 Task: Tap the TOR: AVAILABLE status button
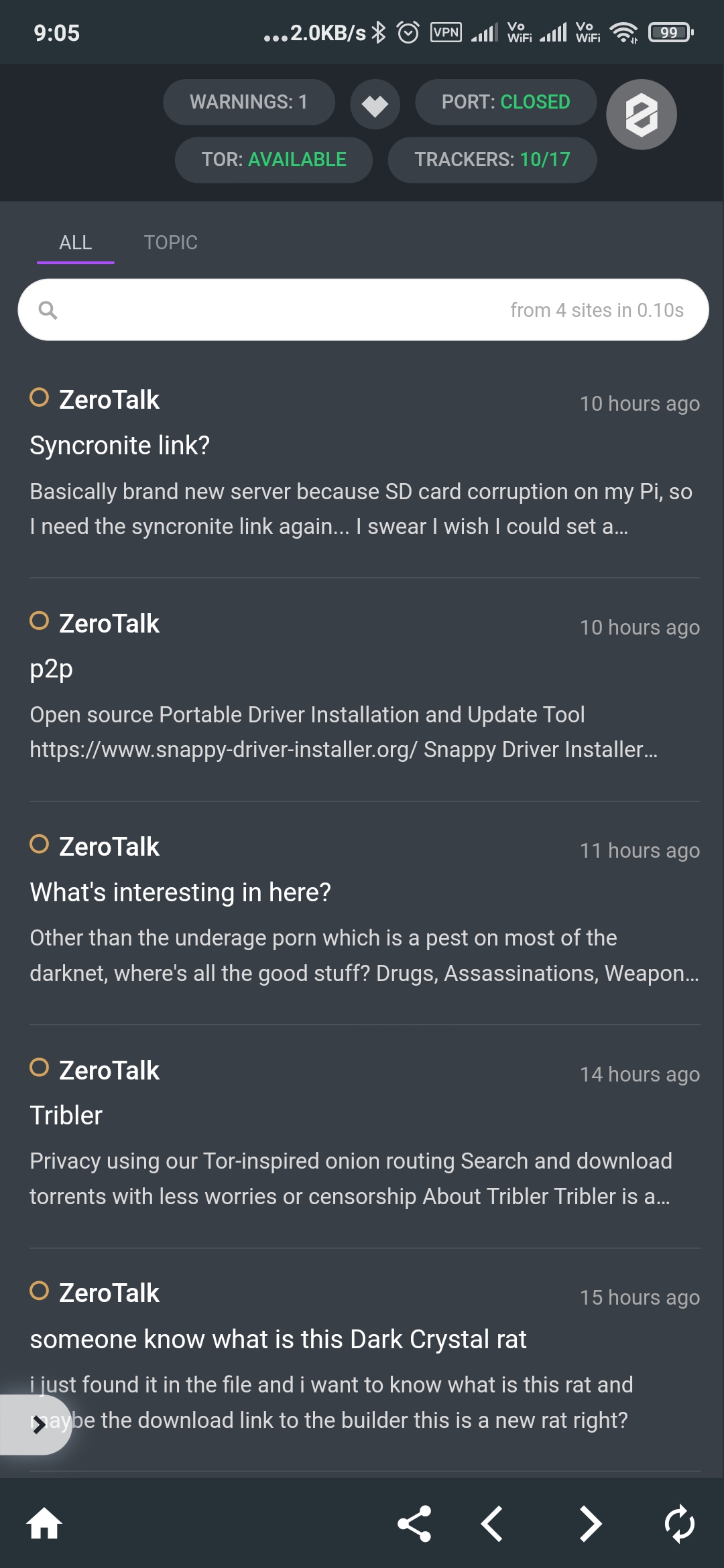(274, 159)
